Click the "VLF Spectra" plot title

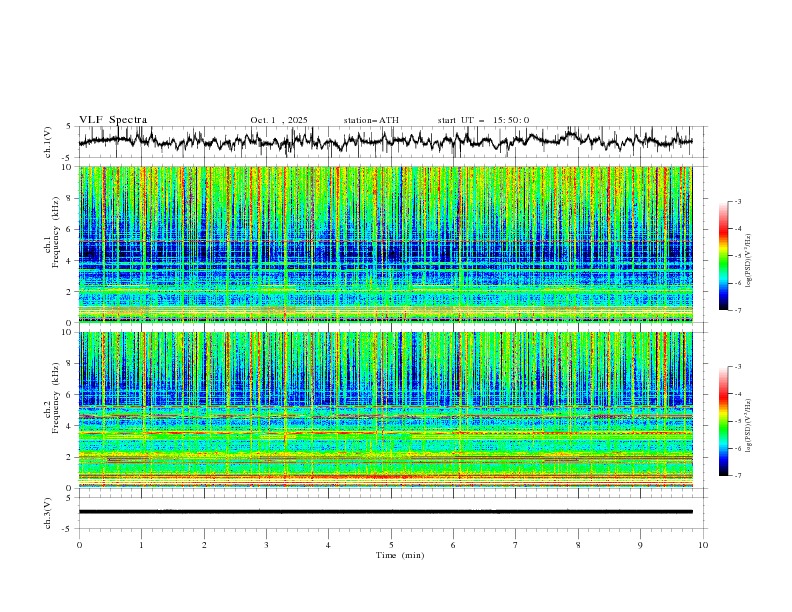coord(113,120)
